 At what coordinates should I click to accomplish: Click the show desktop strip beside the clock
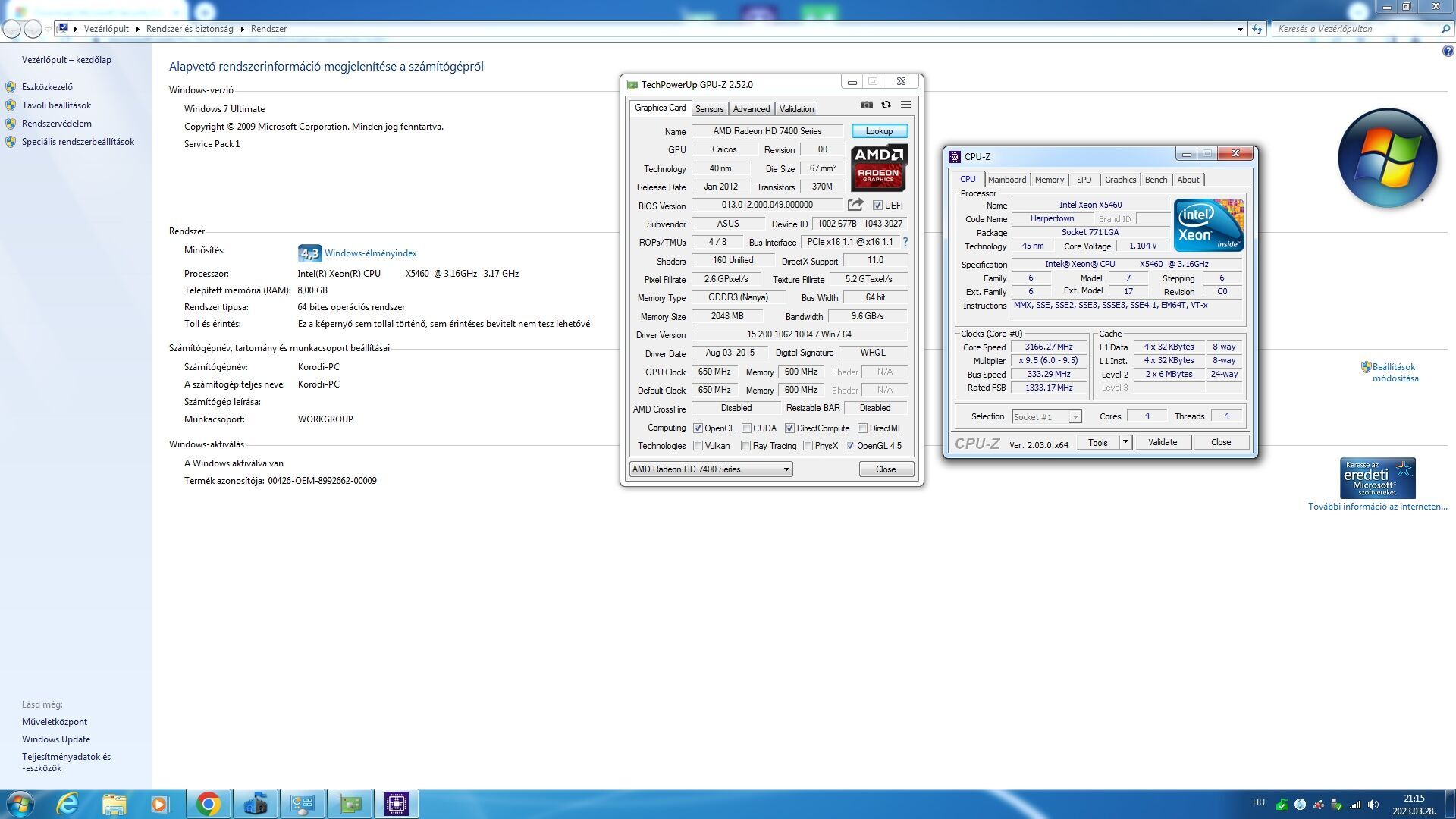tap(1451, 804)
